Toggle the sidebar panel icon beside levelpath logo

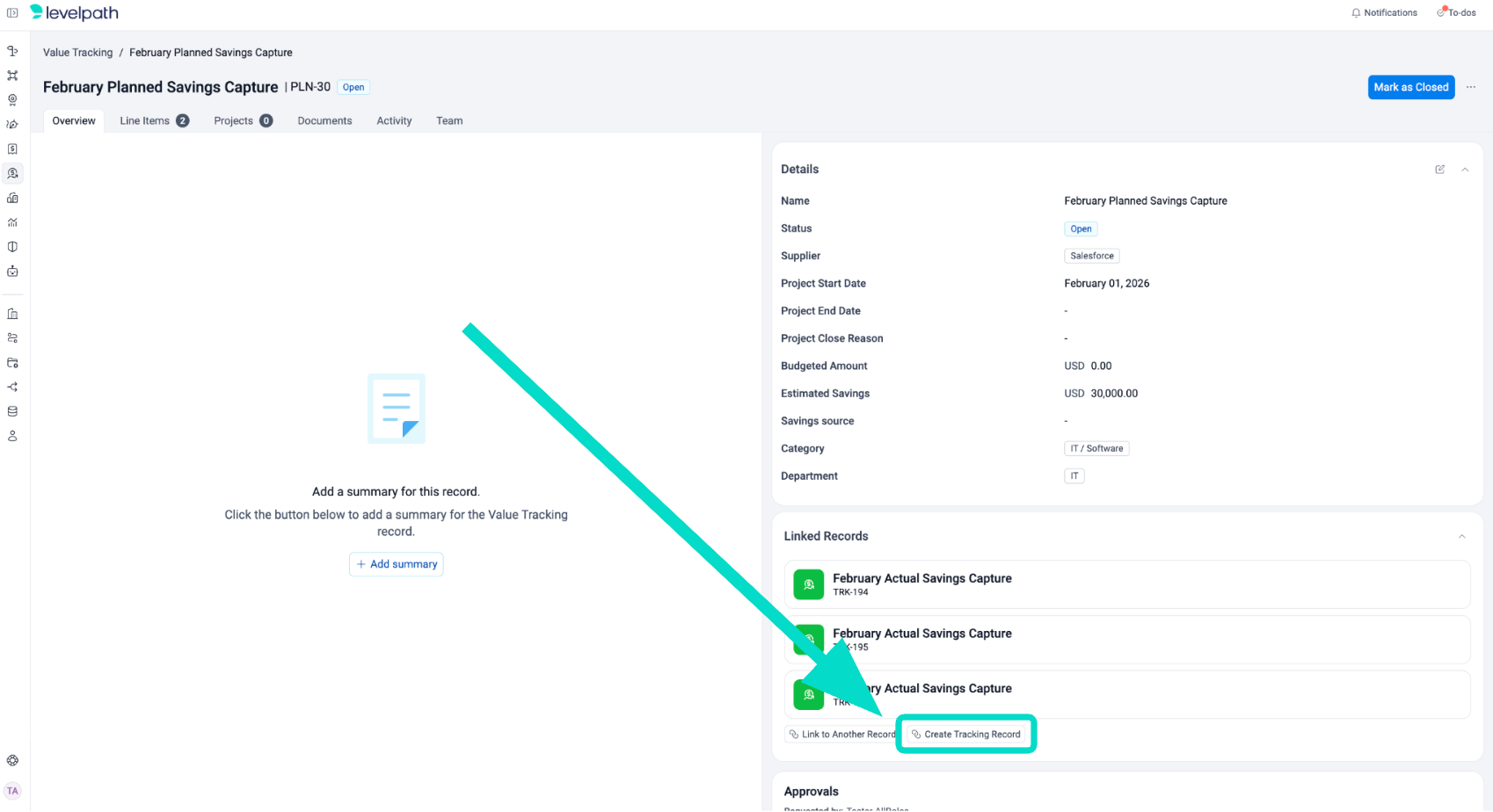click(12, 13)
